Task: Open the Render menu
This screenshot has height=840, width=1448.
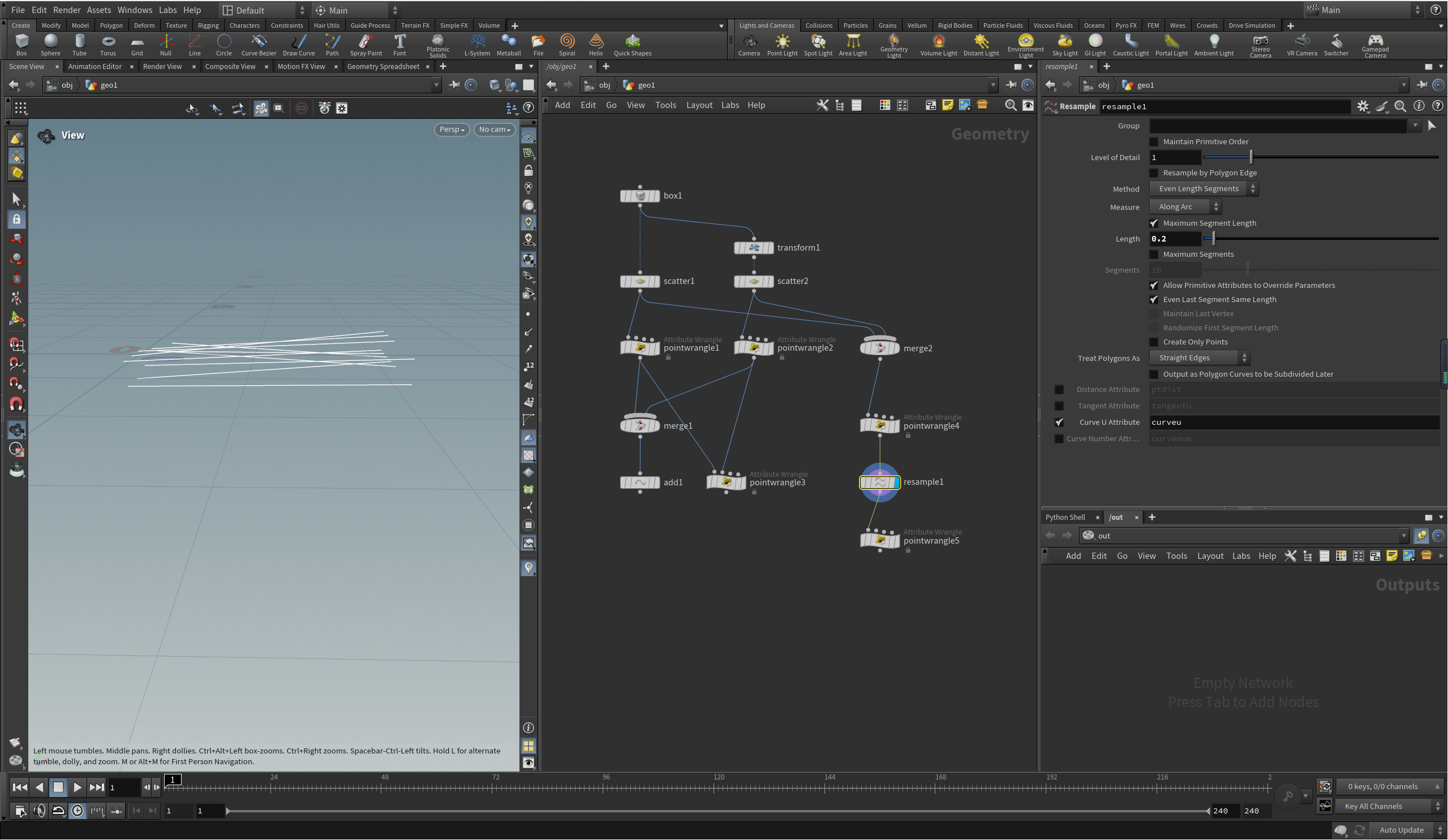Action: [67, 10]
